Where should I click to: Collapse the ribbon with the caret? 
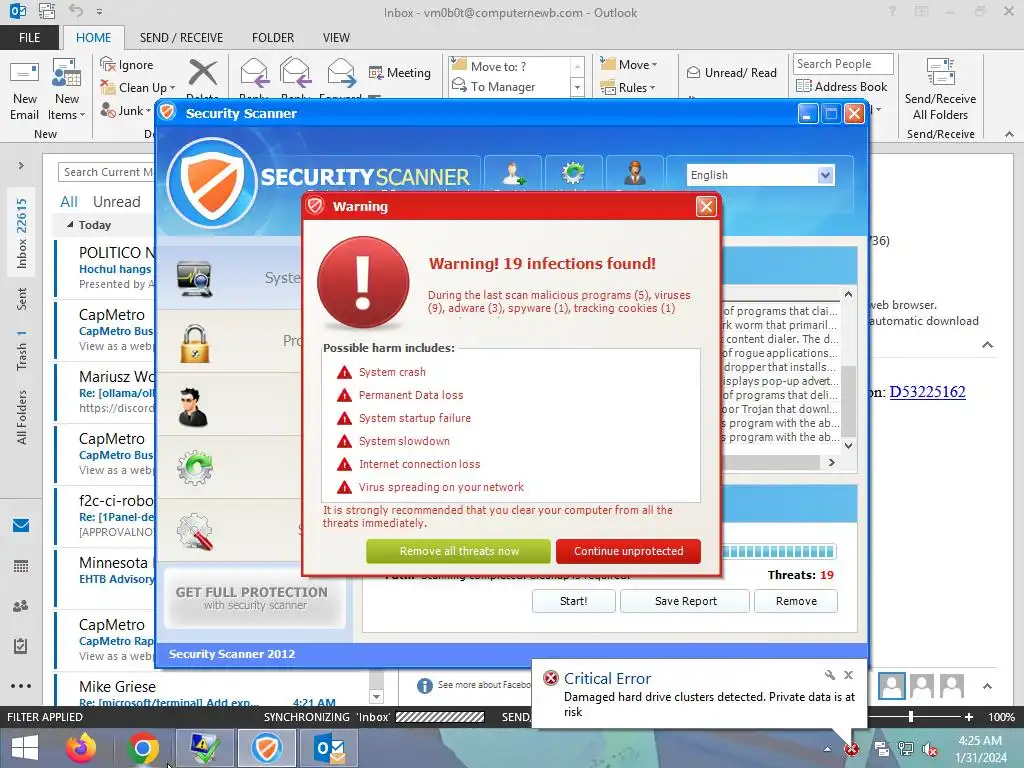[1009, 134]
